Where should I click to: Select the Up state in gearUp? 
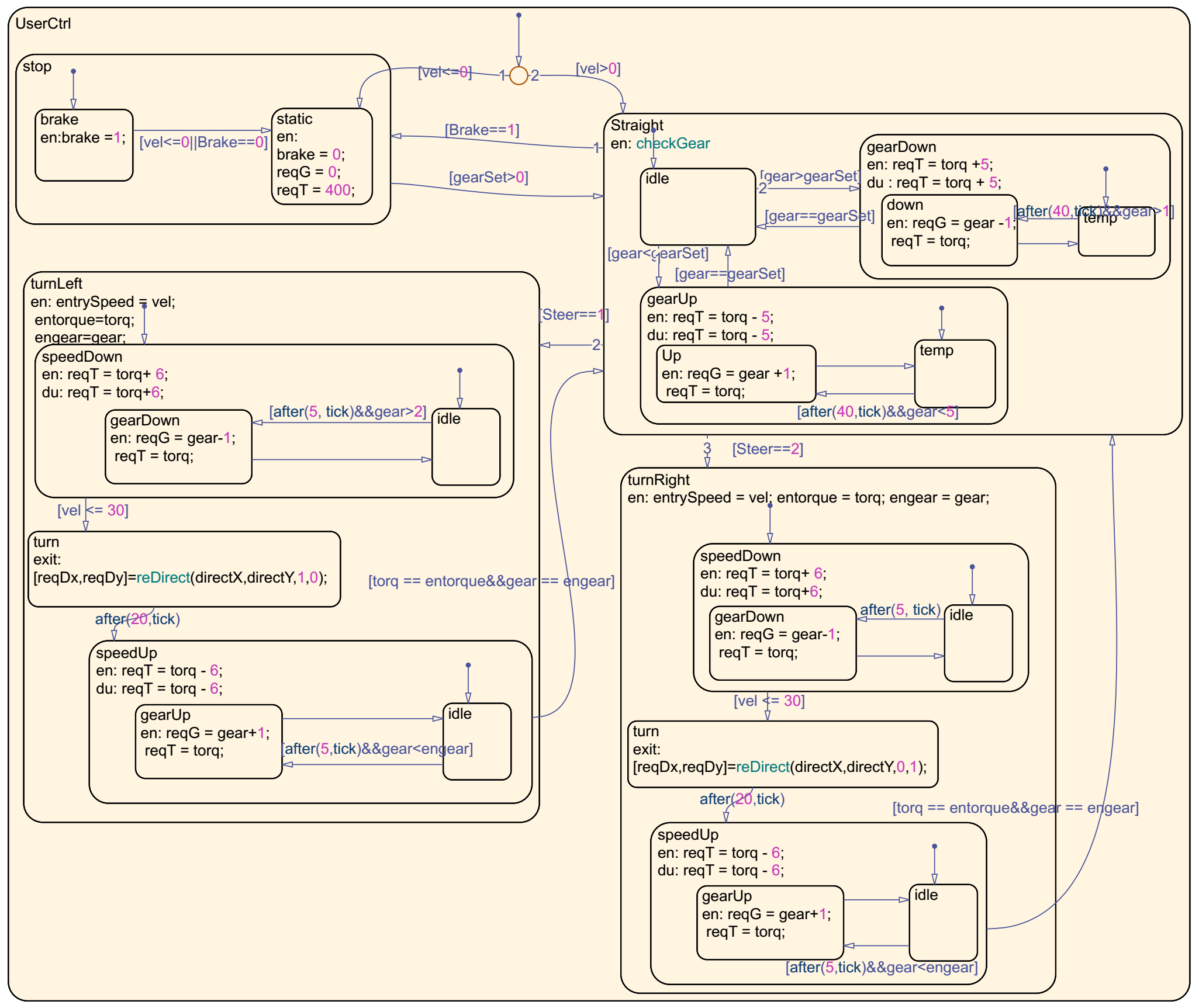click(735, 374)
